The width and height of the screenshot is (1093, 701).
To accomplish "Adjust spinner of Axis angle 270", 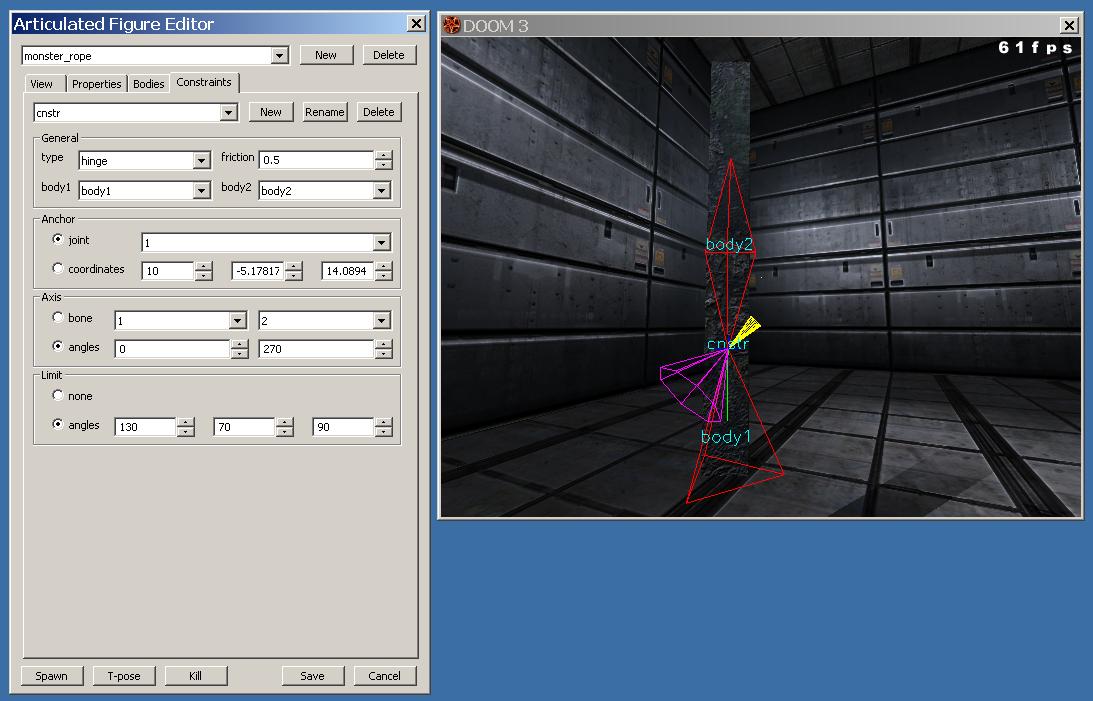I will click(383, 349).
